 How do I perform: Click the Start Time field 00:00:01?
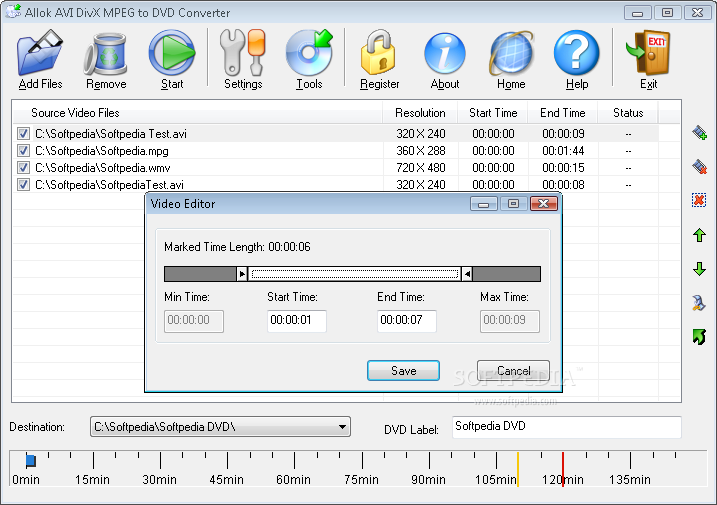297,320
